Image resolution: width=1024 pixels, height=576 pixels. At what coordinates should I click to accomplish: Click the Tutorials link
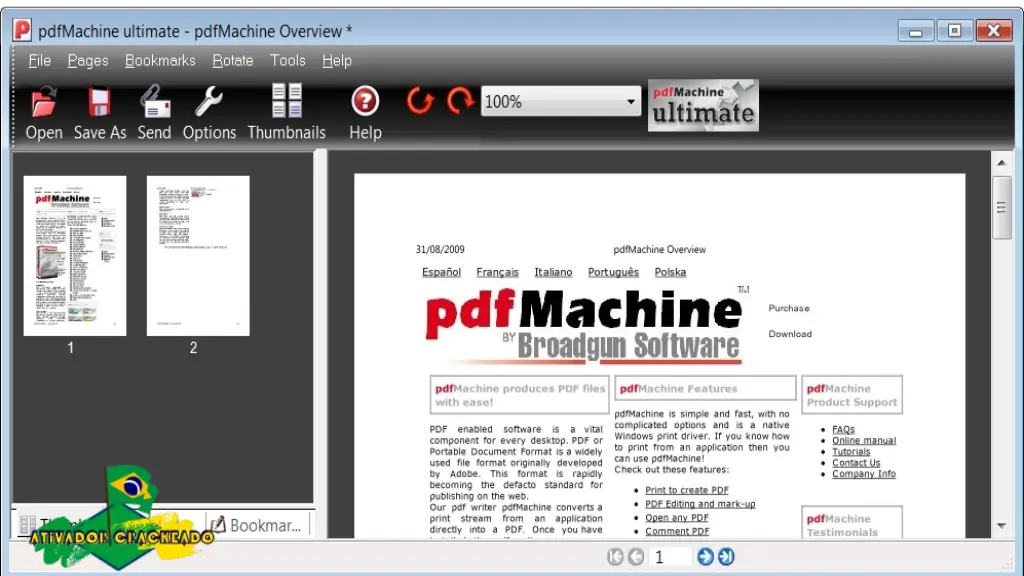click(x=851, y=452)
